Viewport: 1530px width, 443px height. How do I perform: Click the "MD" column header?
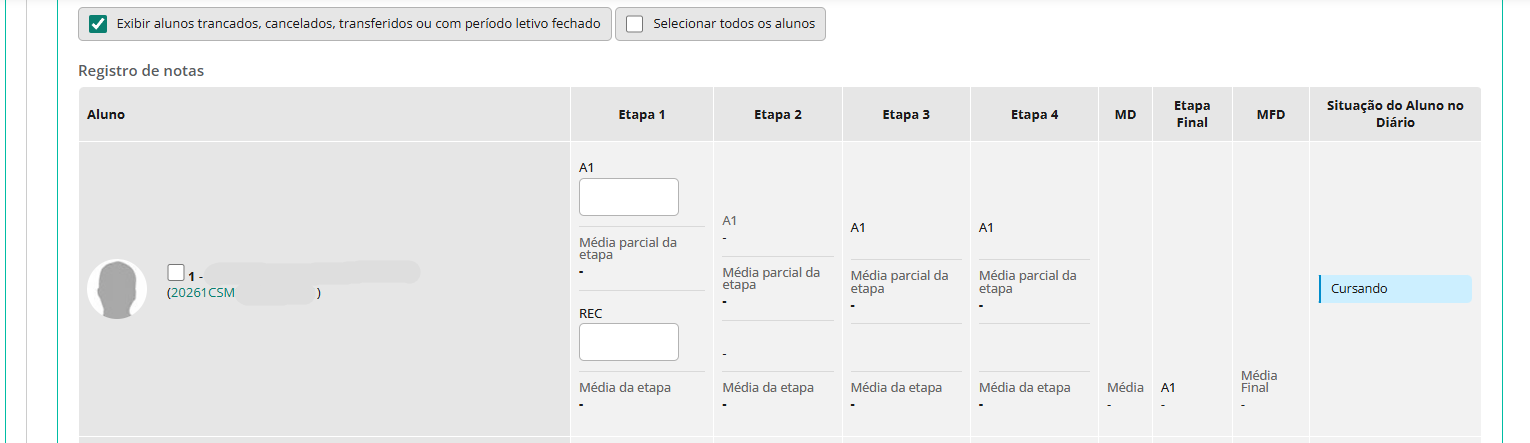click(1125, 114)
